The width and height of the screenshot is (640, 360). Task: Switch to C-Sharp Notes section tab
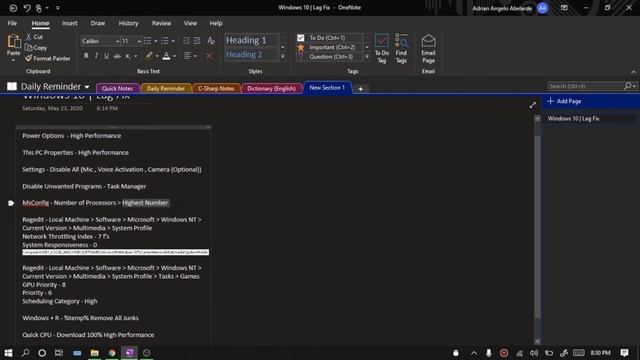point(216,88)
